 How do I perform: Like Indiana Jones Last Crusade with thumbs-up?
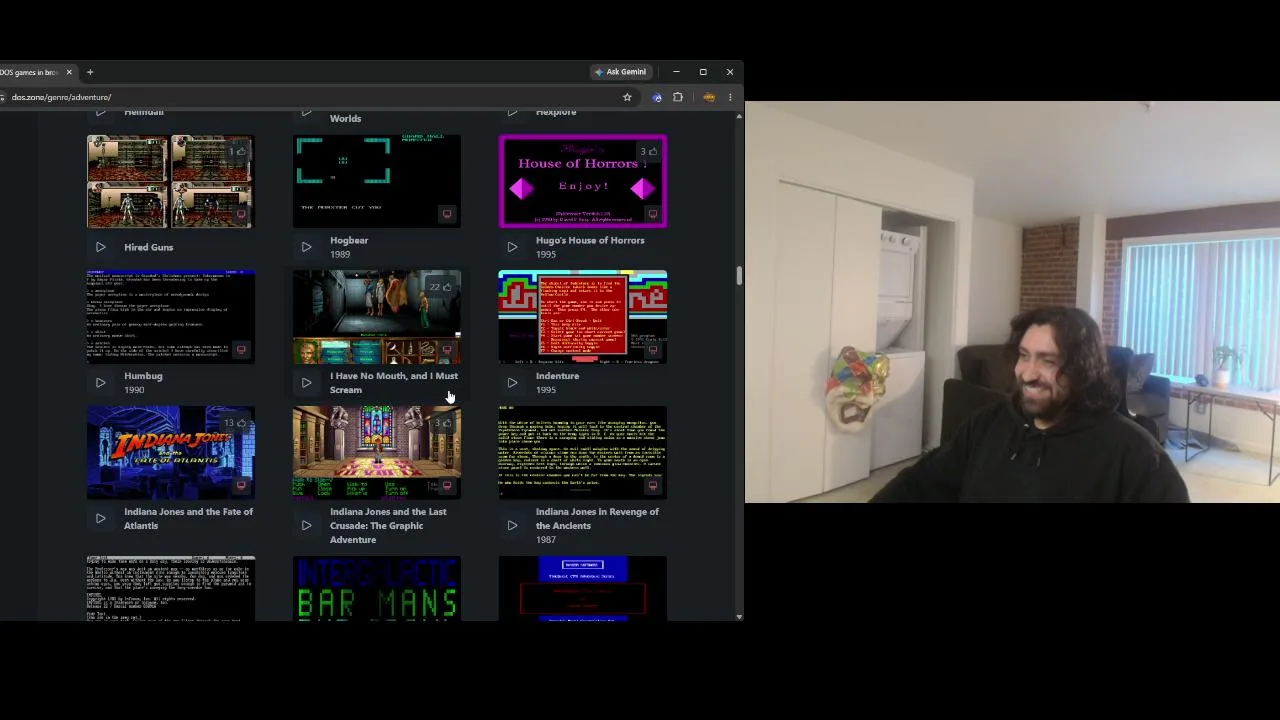[x=447, y=423]
